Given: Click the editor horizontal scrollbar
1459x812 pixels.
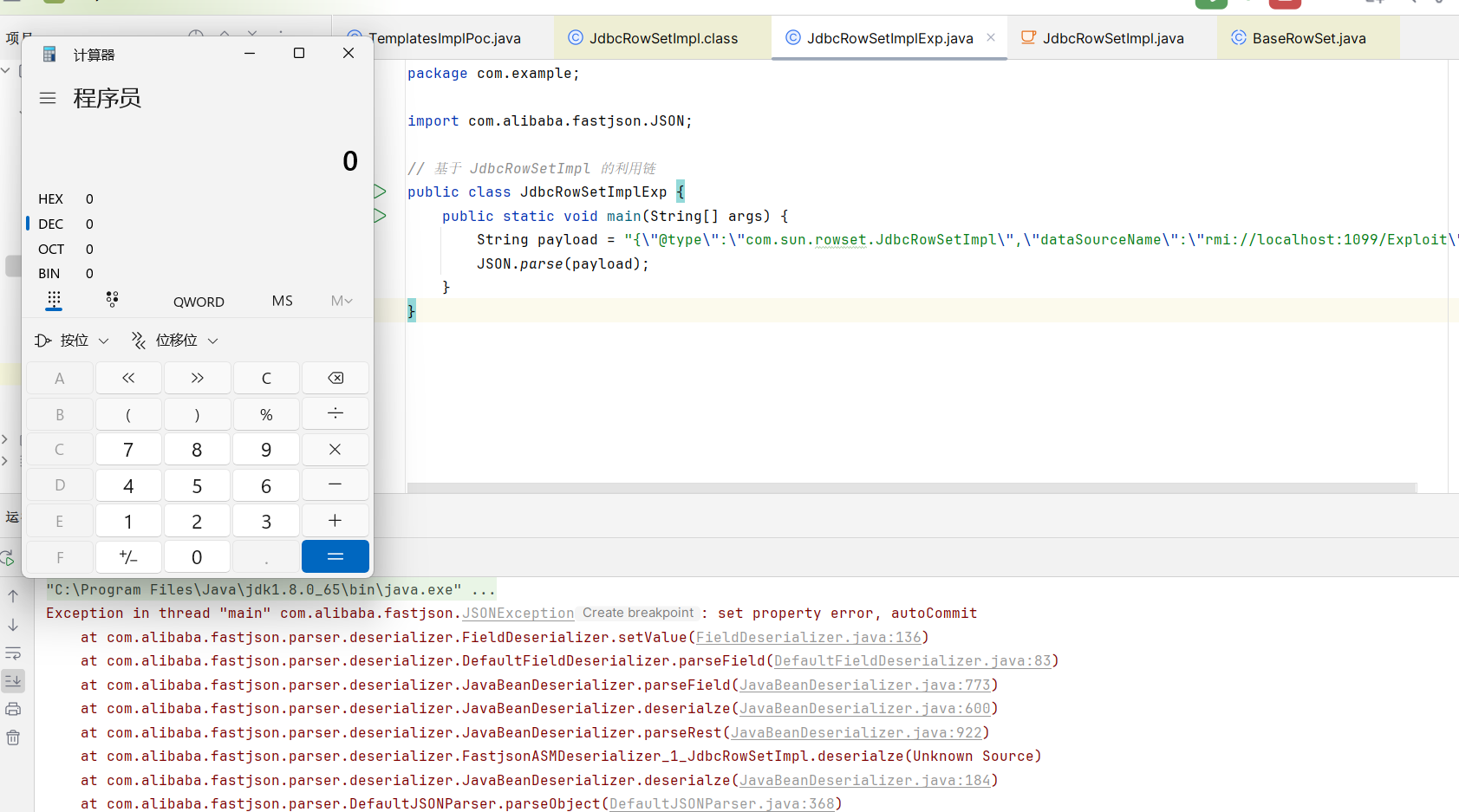Looking at the screenshot, I should [911, 488].
